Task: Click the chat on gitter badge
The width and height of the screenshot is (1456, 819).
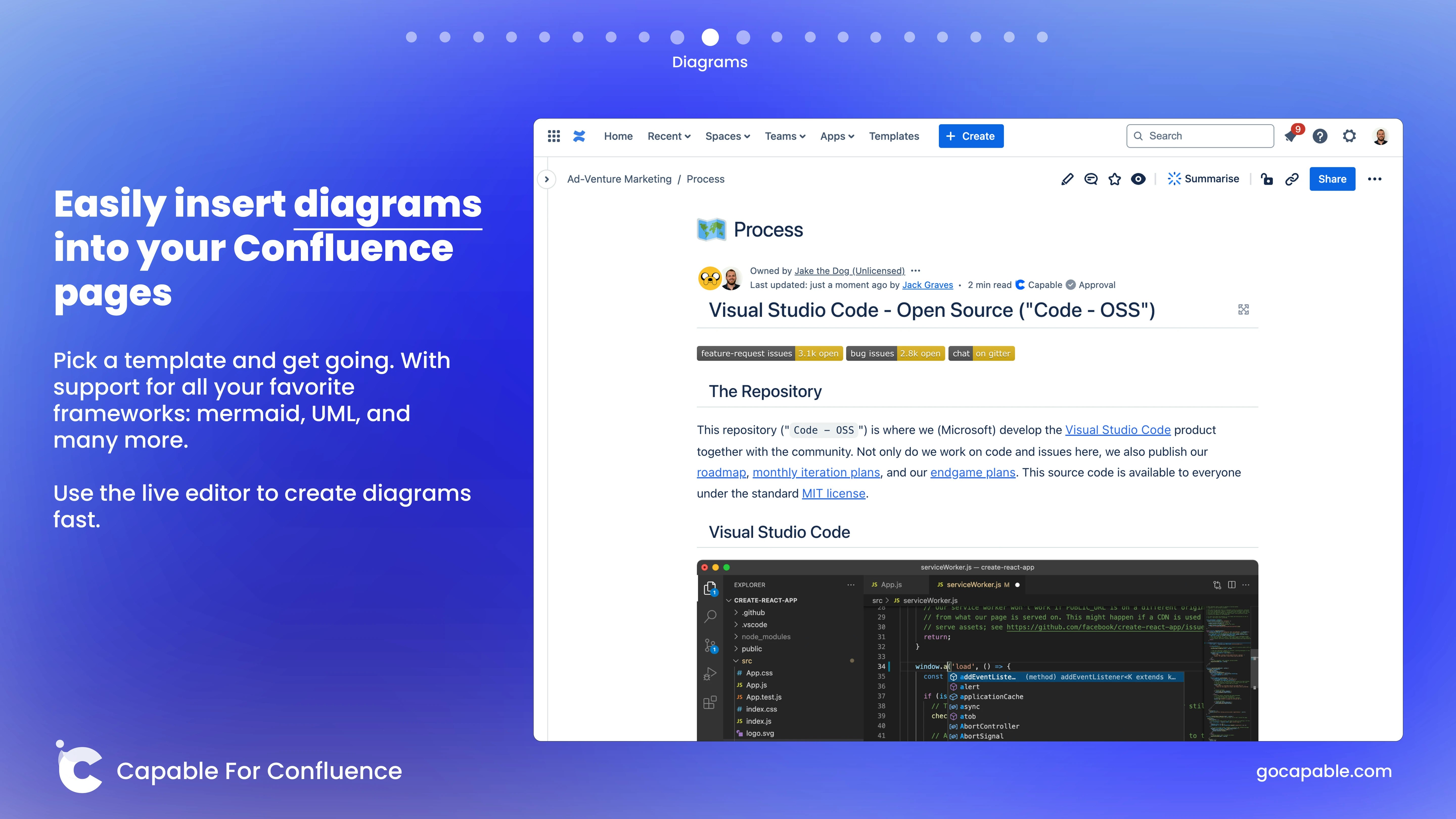Action: 981,353
